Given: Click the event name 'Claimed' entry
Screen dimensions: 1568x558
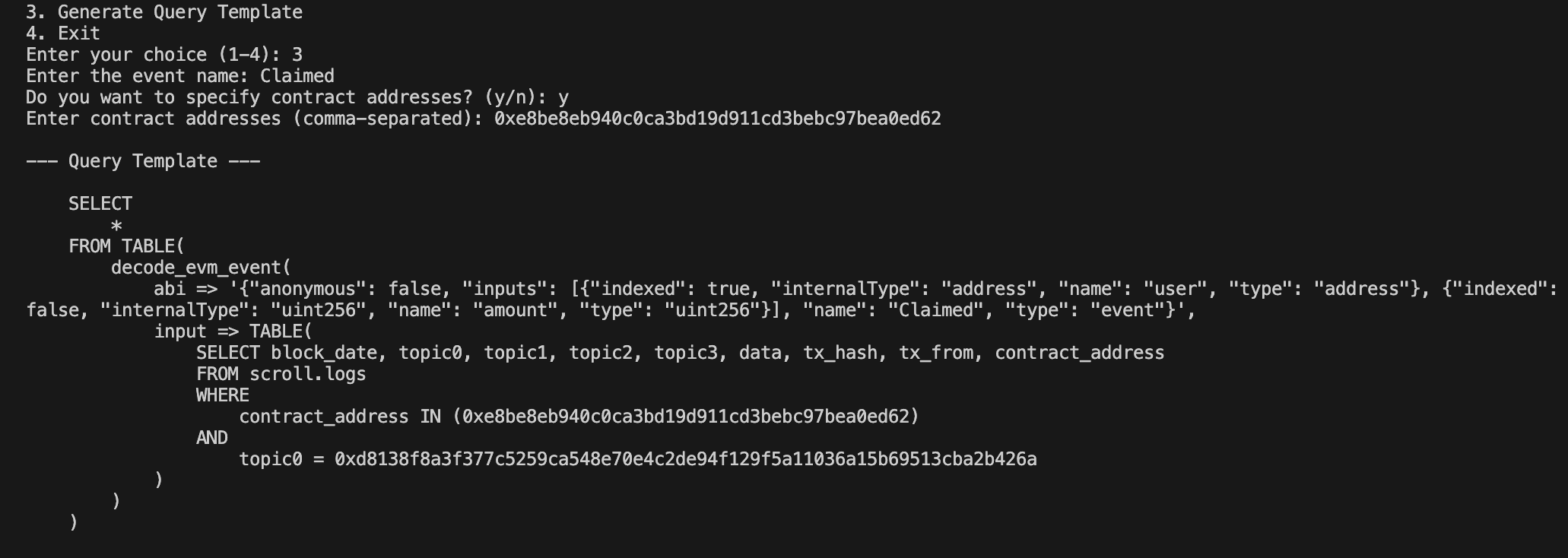Looking at the screenshot, I should 297,76.
